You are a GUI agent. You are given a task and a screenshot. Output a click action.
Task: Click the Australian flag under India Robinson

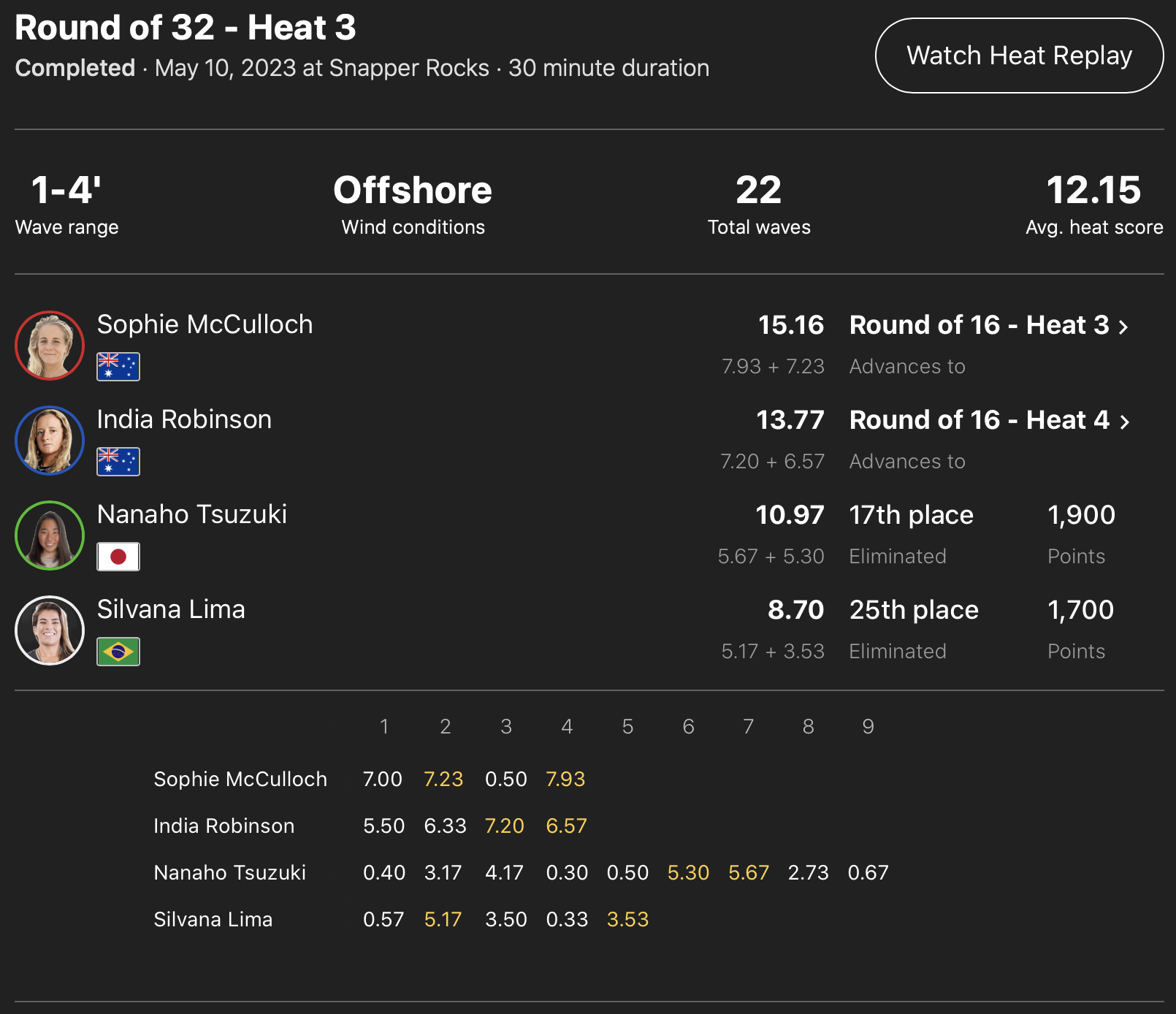118,462
